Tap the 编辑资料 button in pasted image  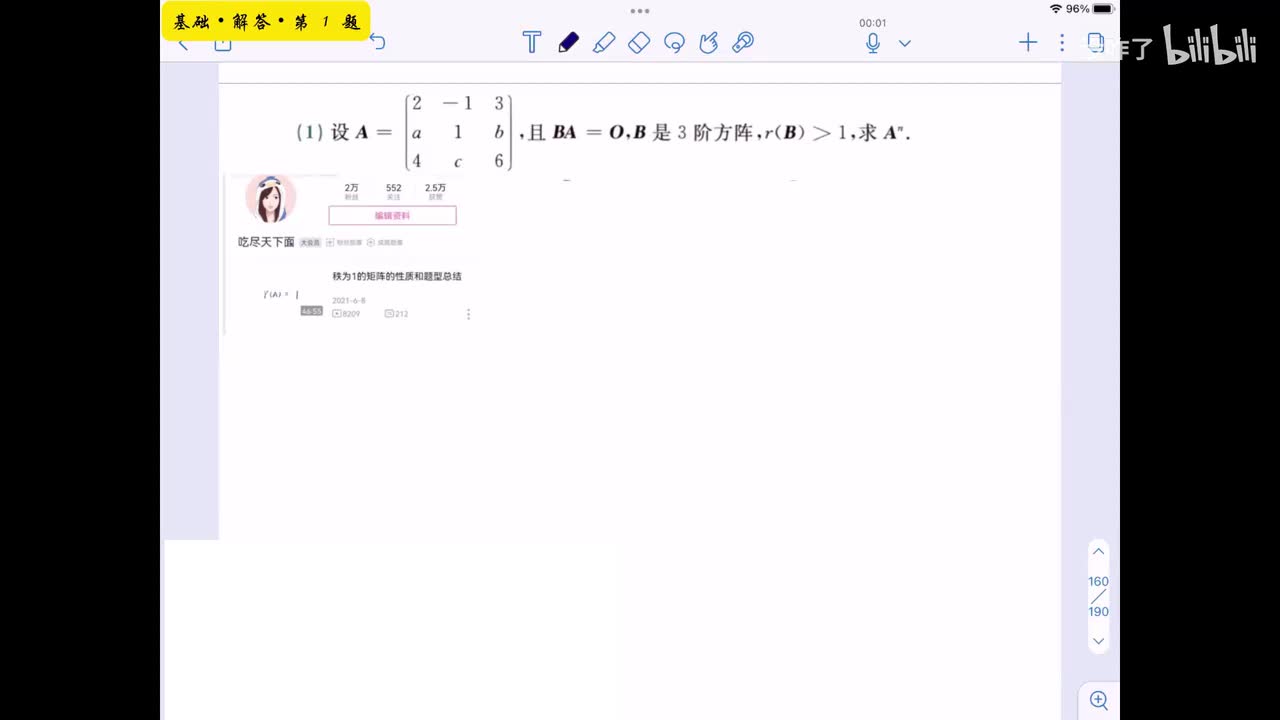[x=392, y=215]
